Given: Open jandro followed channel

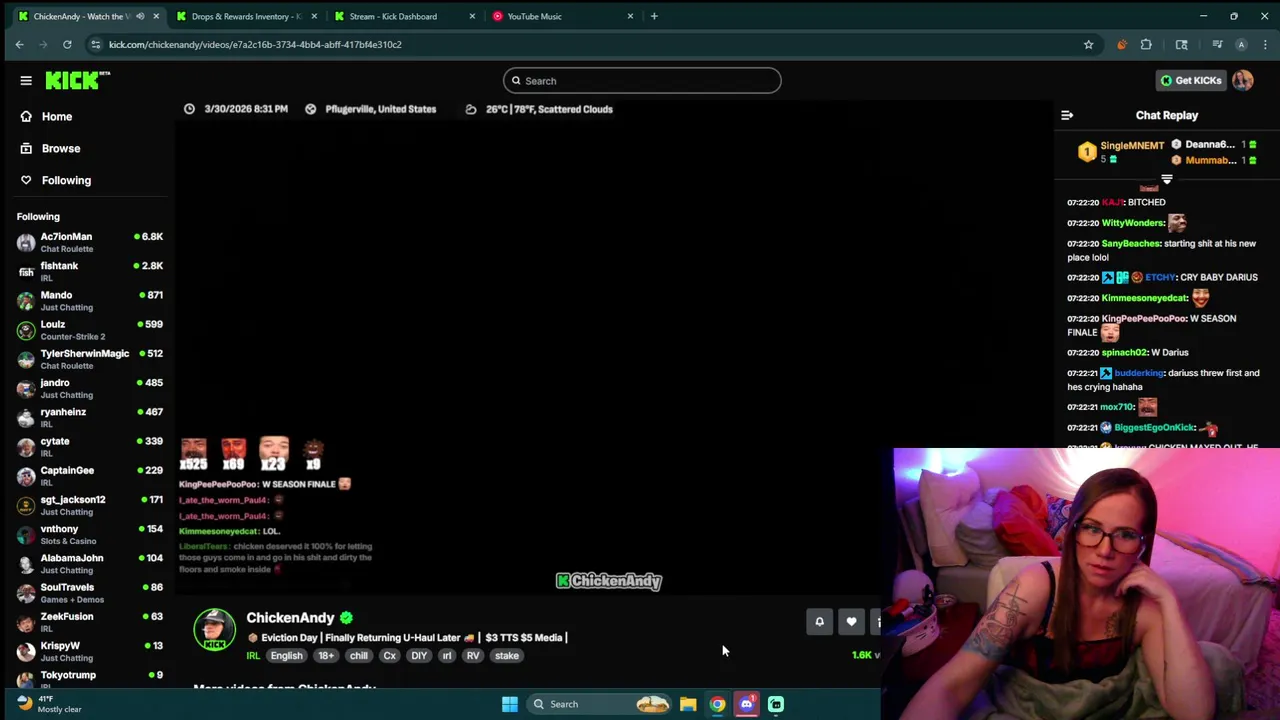Looking at the screenshot, I should (90, 388).
